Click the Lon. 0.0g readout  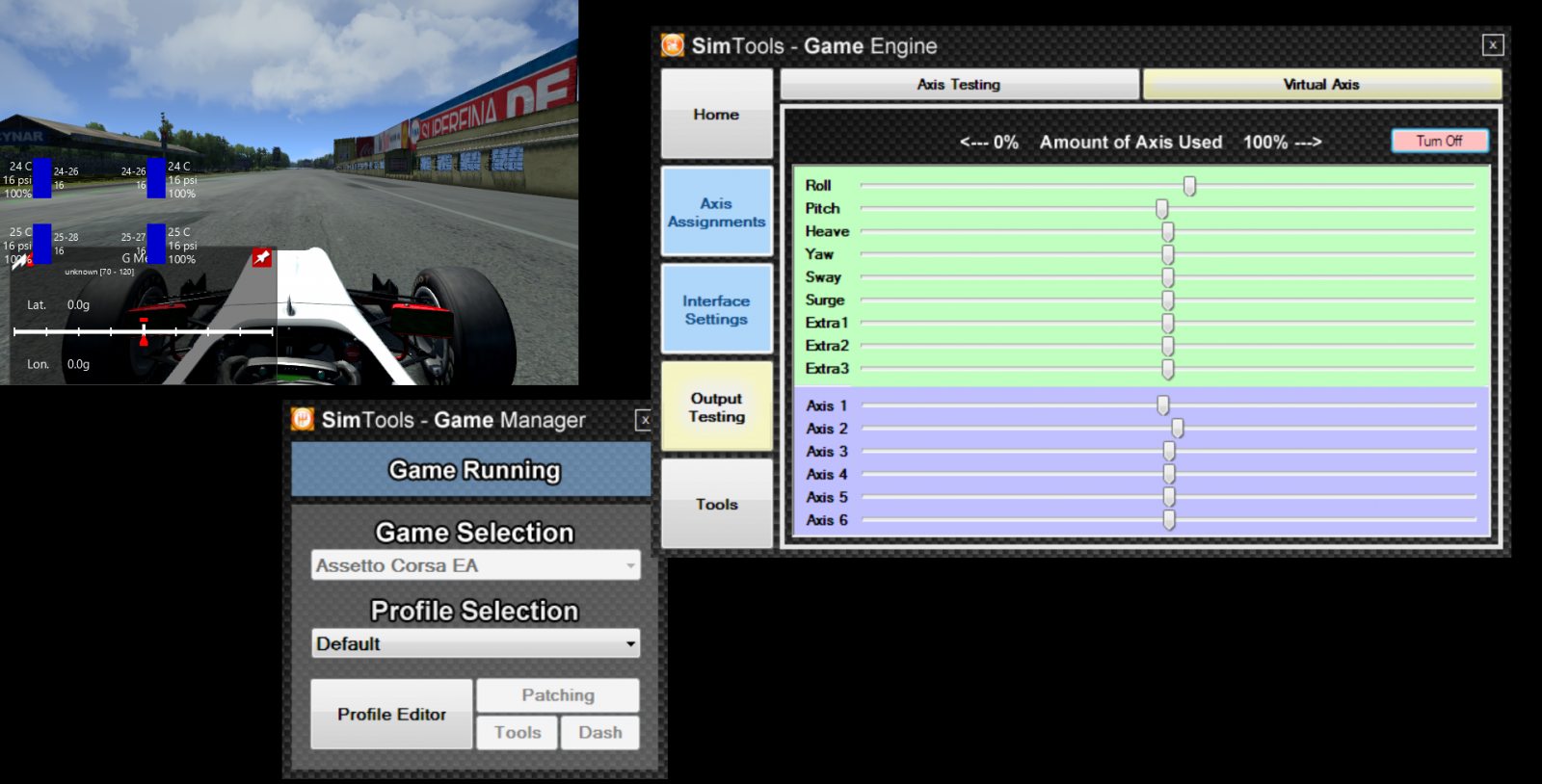tap(58, 364)
